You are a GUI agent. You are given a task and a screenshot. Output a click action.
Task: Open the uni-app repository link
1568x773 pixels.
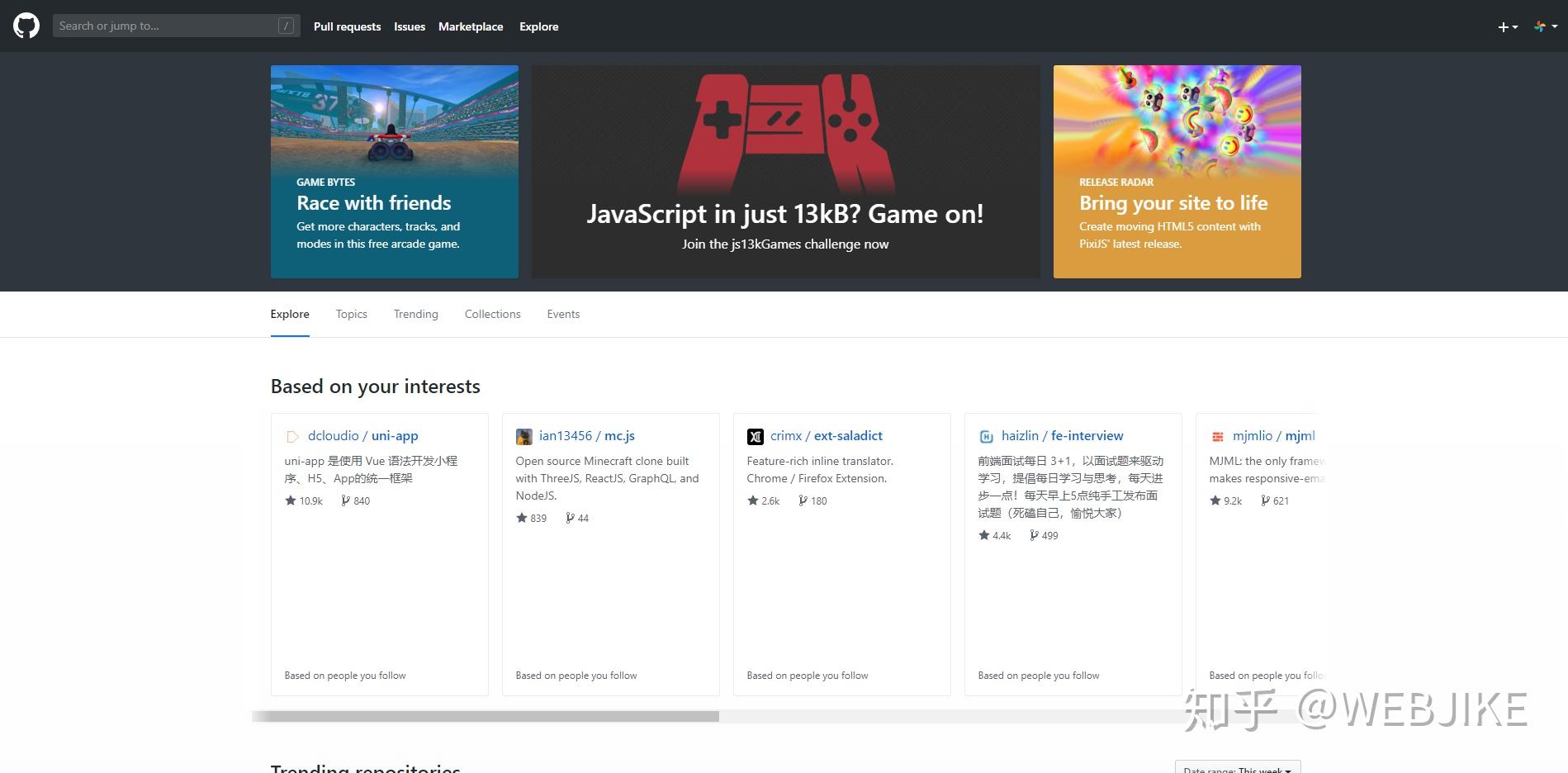point(395,435)
